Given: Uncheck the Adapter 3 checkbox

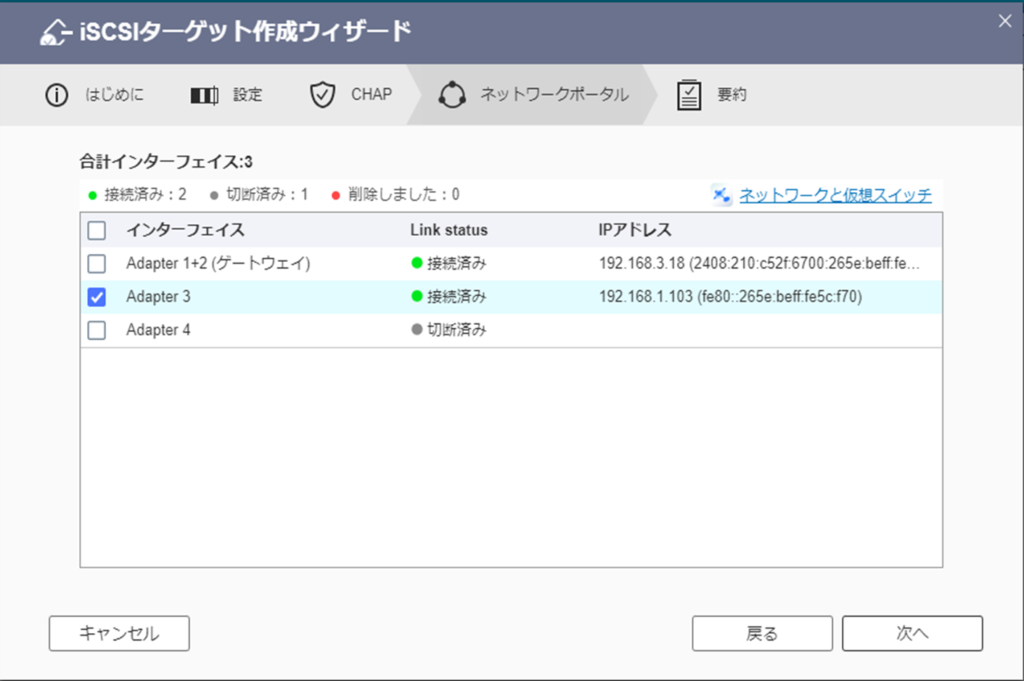Looking at the screenshot, I should click(97, 297).
